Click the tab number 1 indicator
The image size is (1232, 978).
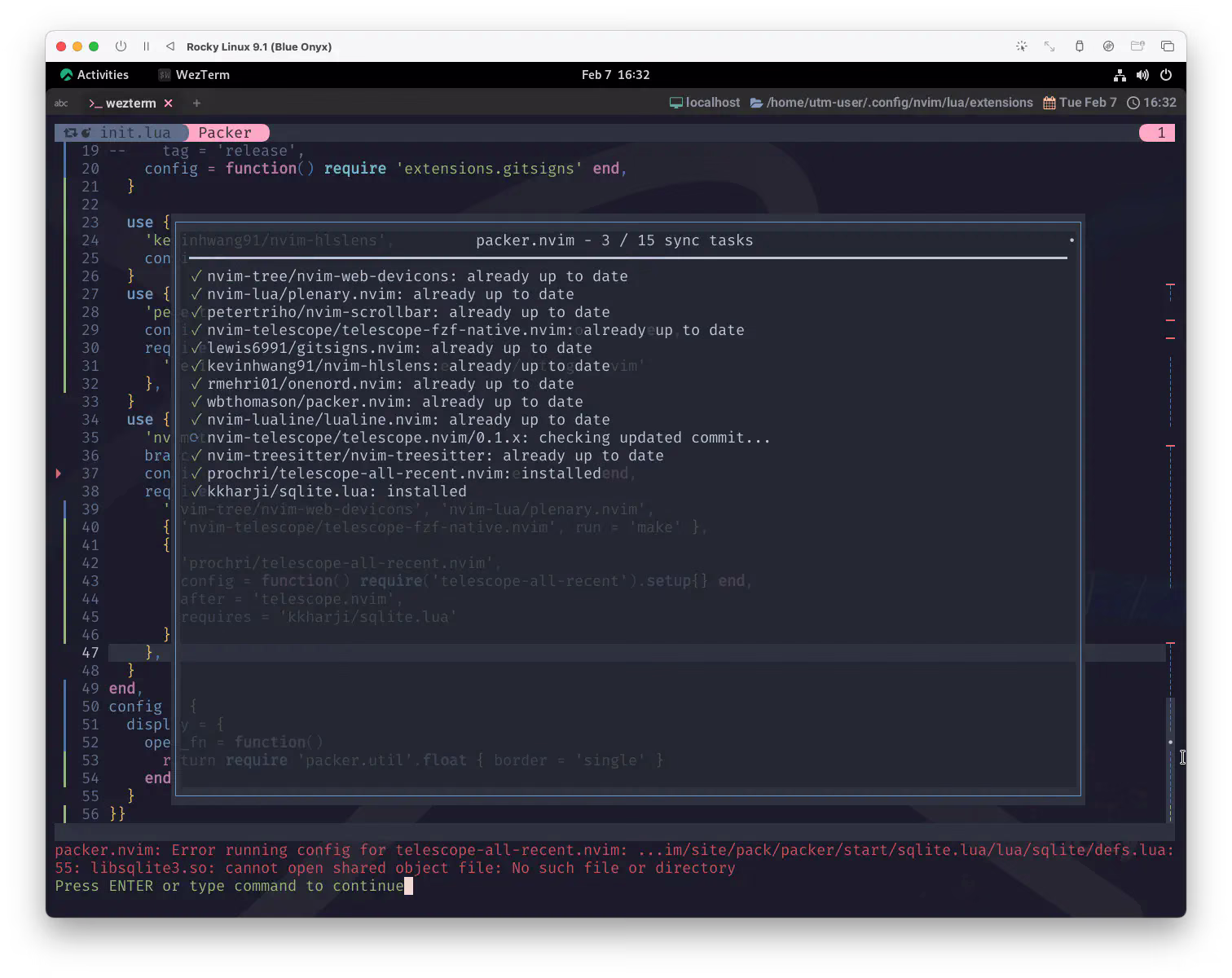coord(1157,133)
